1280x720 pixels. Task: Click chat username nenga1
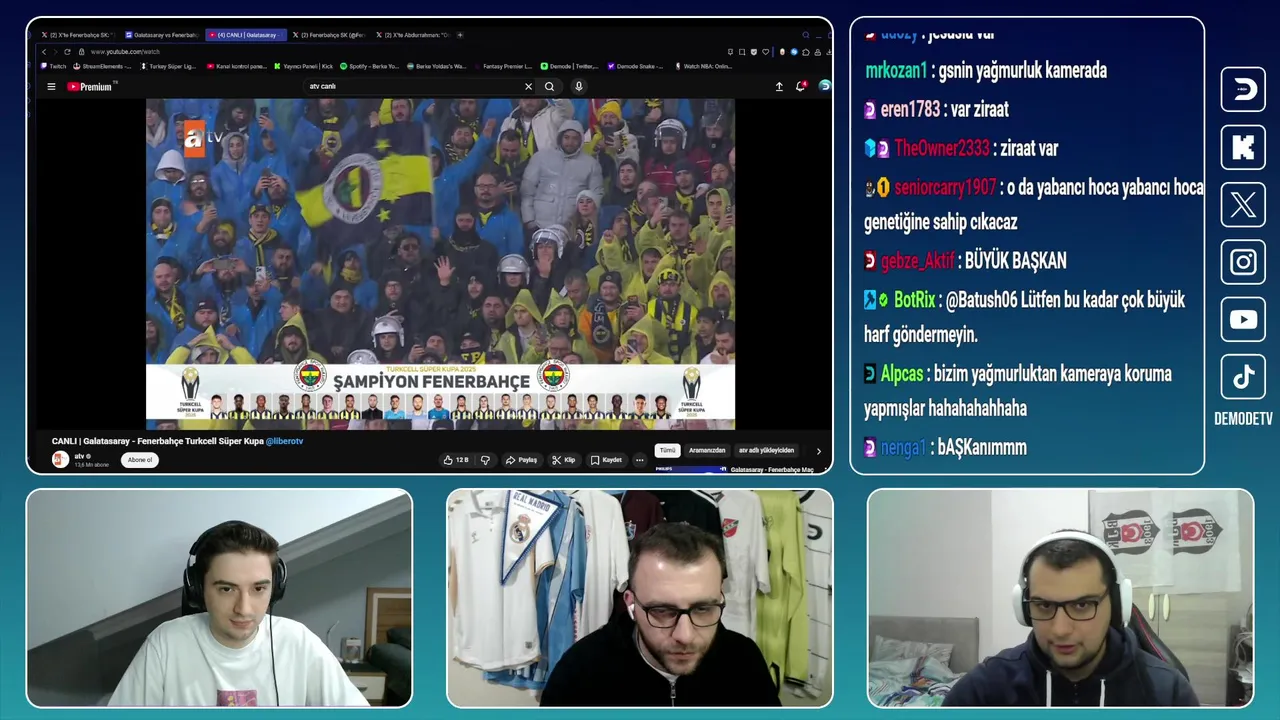pyautogui.click(x=903, y=448)
